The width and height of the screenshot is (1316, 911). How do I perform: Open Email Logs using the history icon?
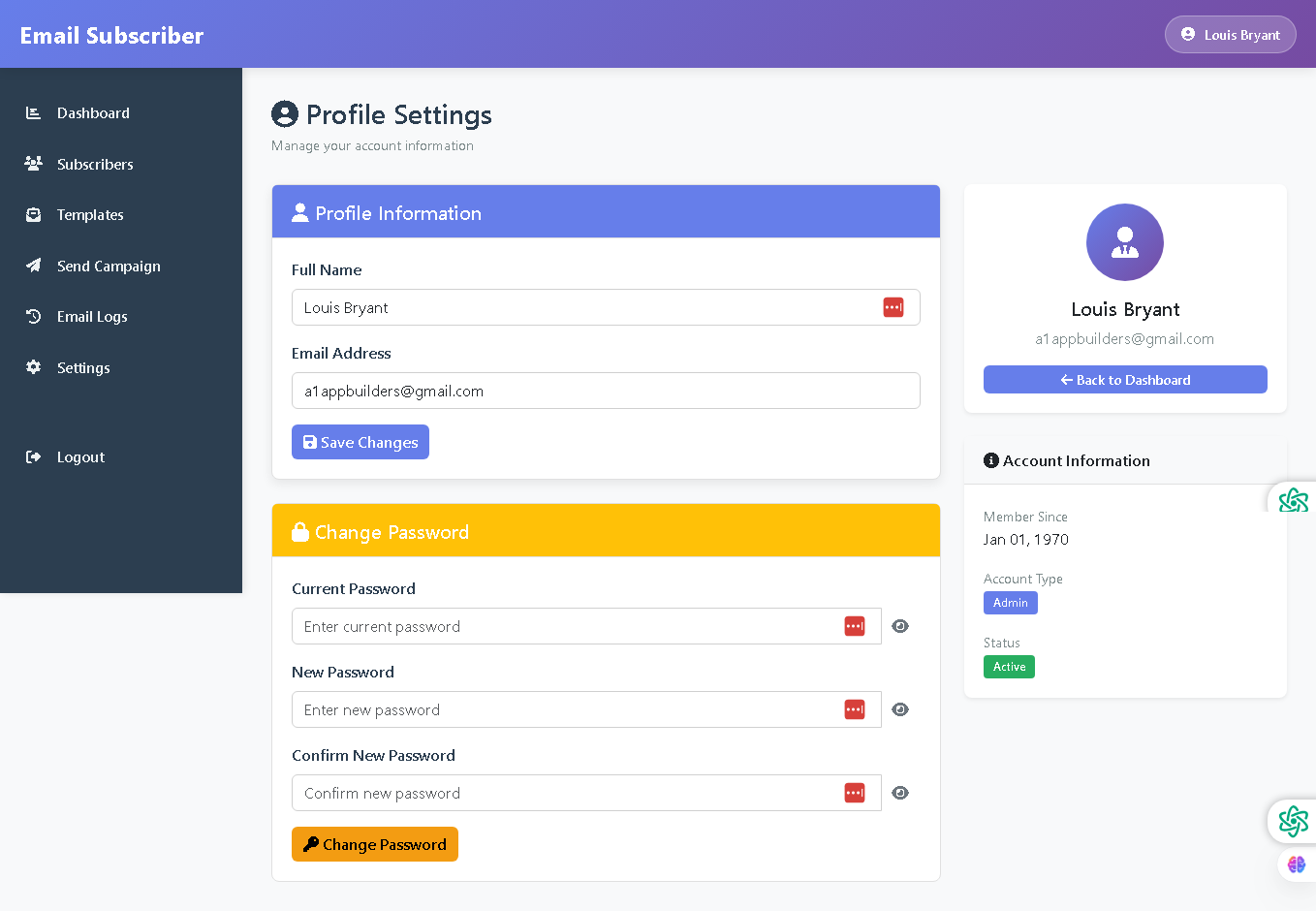pyautogui.click(x=32, y=316)
